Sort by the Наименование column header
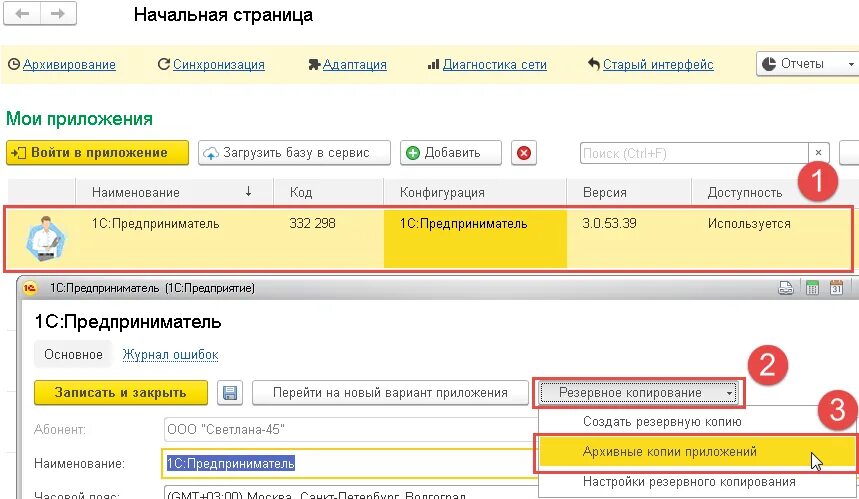Image resolution: width=859 pixels, height=499 pixels. tap(174, 192)
